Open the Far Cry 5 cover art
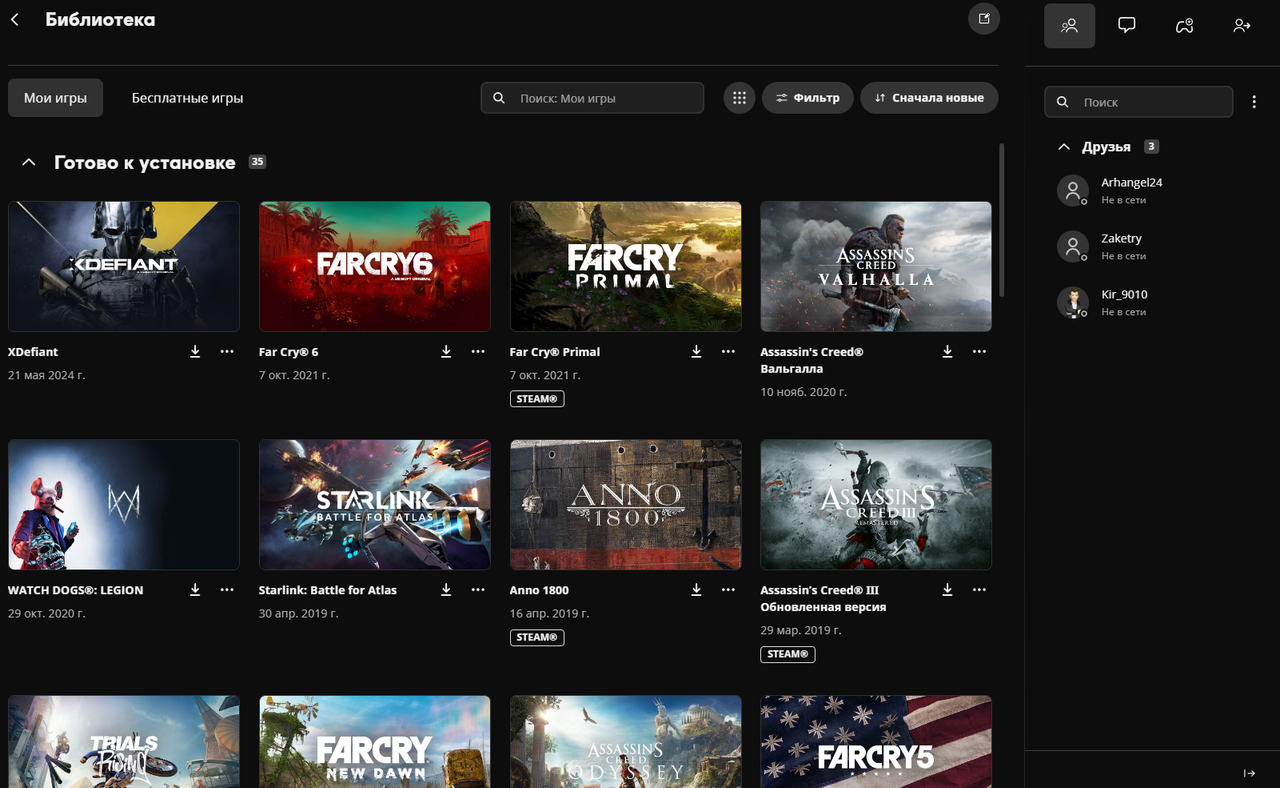This screenshot has width=1280, height=788. pos(876,741)
